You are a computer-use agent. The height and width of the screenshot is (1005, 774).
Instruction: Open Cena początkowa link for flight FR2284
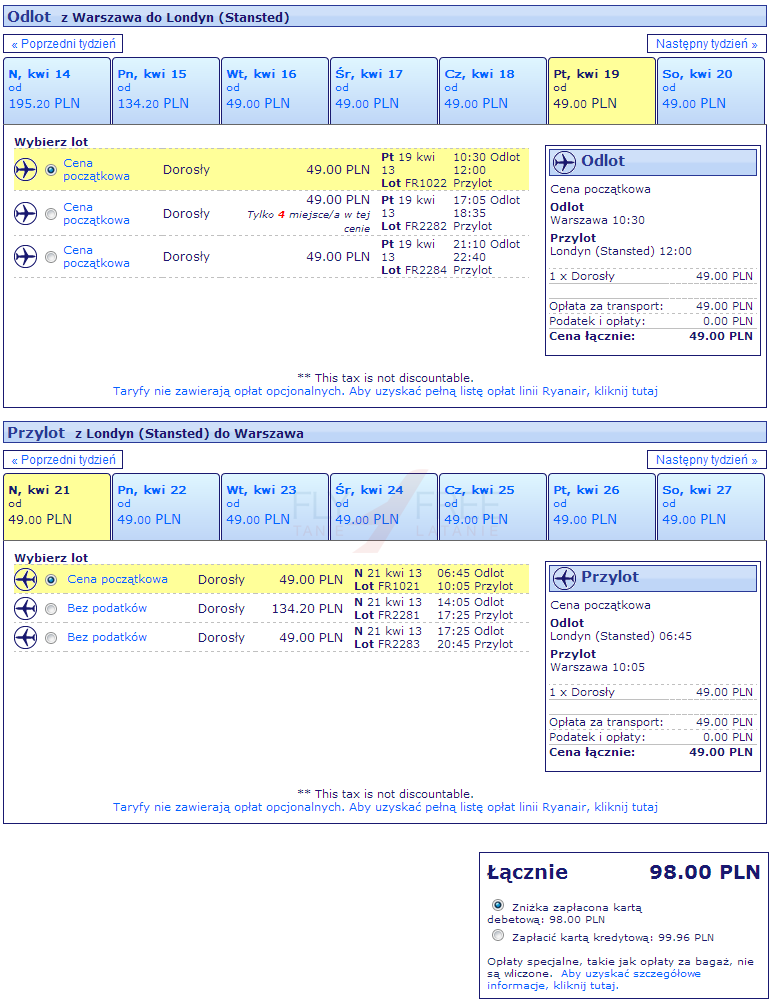[96, 256]
